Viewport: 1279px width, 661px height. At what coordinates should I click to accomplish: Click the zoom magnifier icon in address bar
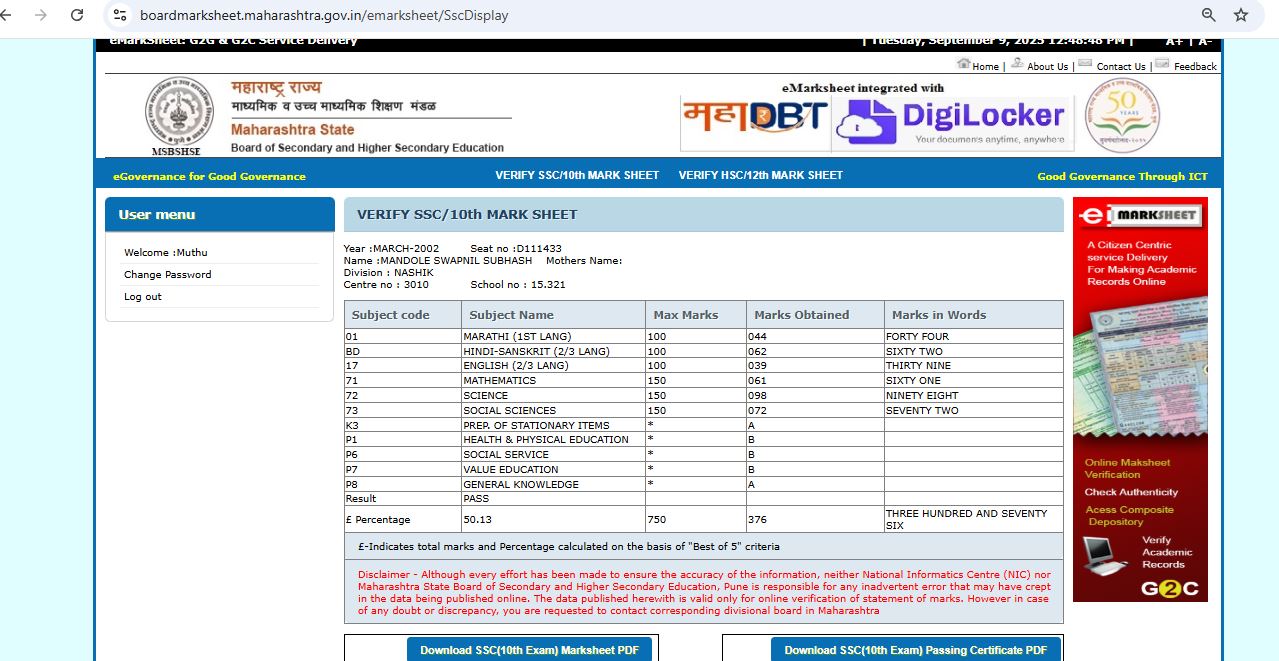[x=1208, y=15]
